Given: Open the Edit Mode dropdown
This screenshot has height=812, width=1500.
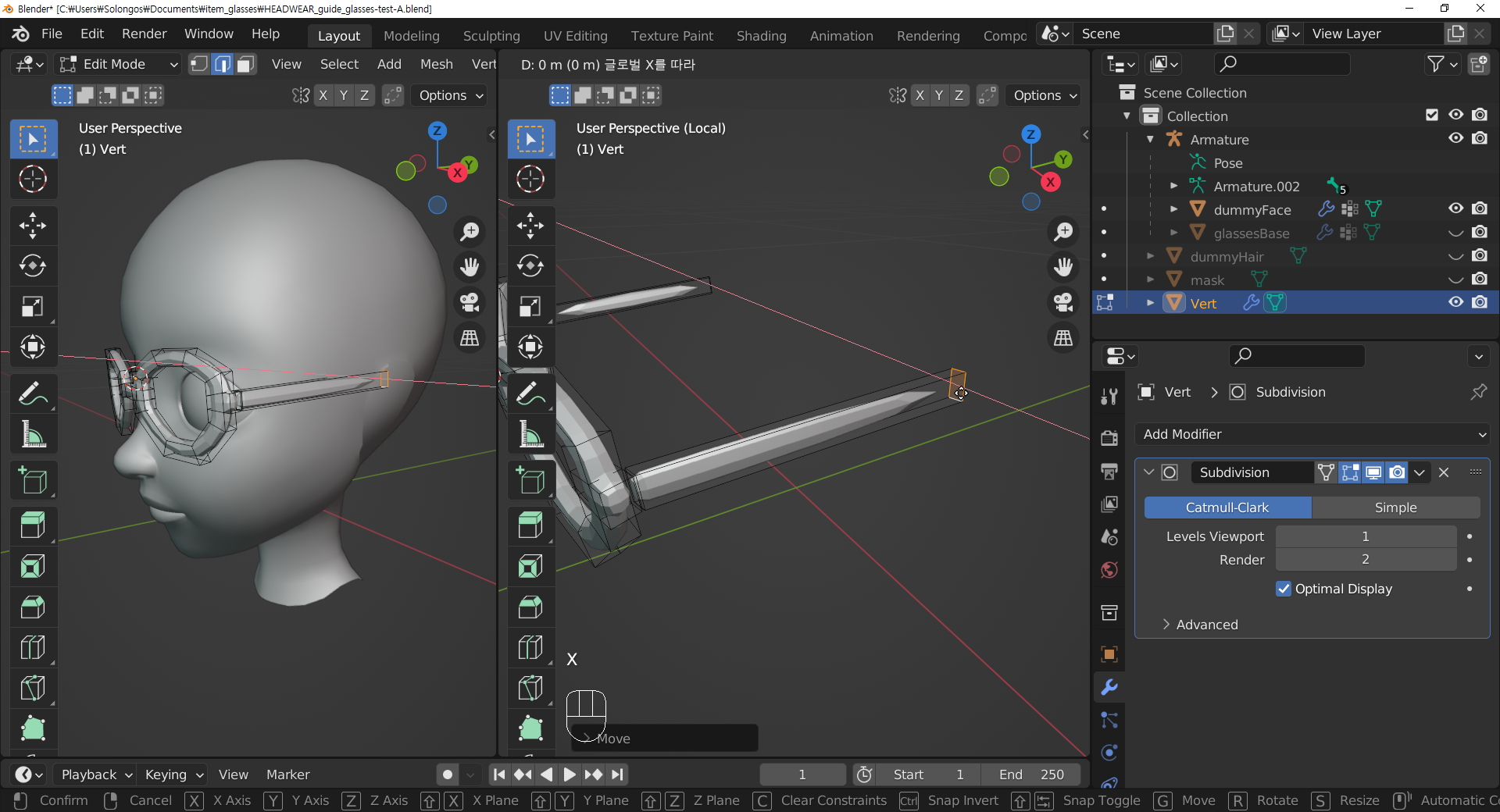Looking at the screenshot, I should point(120,64).
